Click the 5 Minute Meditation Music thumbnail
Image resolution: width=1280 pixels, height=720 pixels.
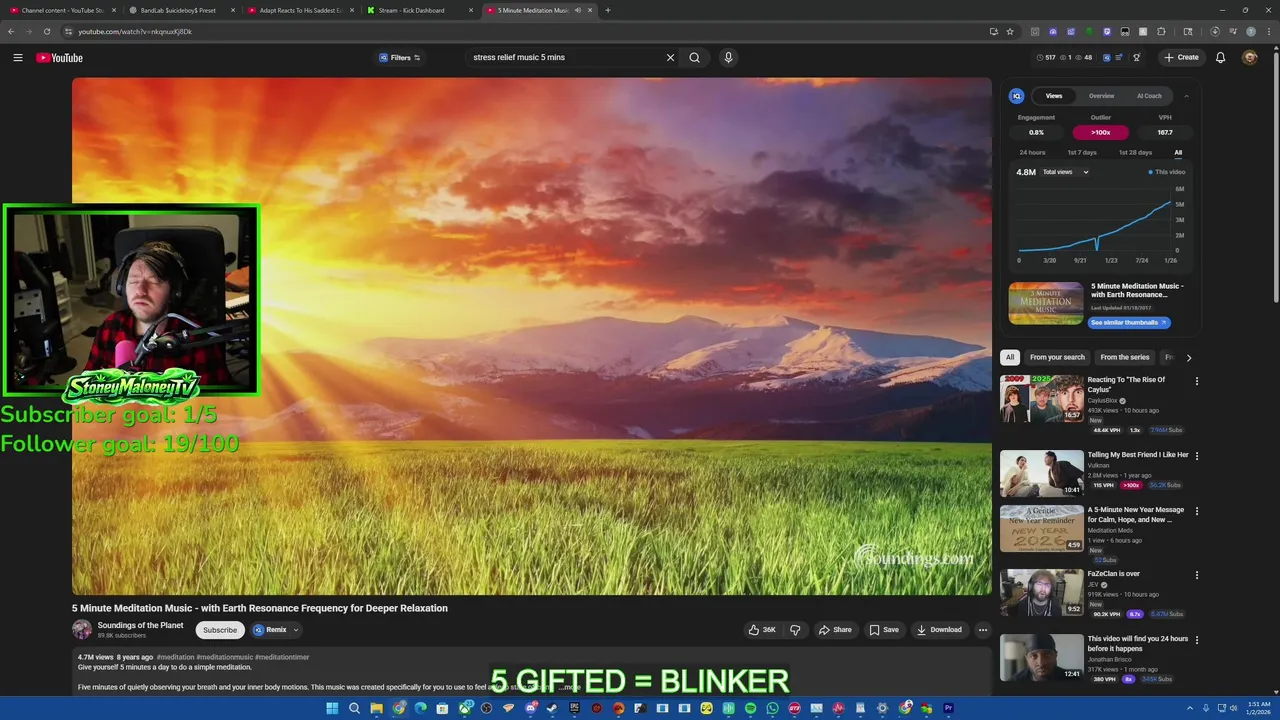(1045, 303)
